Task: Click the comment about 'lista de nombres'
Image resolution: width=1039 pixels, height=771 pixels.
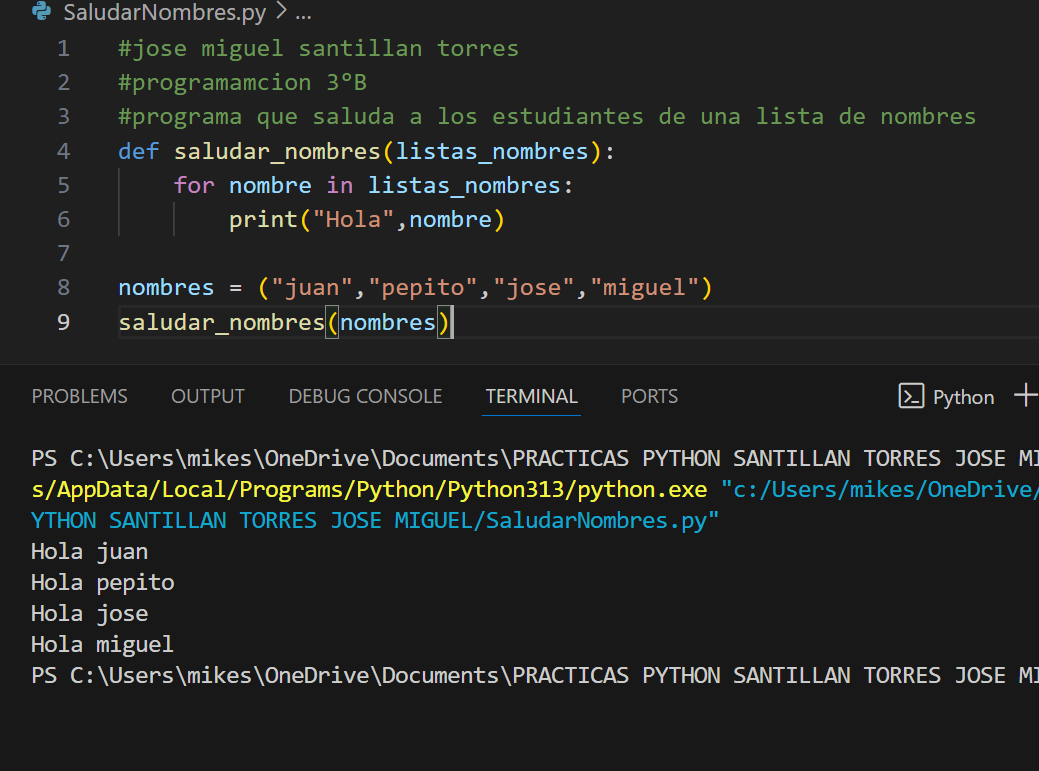Action: (x=547, y=117)
